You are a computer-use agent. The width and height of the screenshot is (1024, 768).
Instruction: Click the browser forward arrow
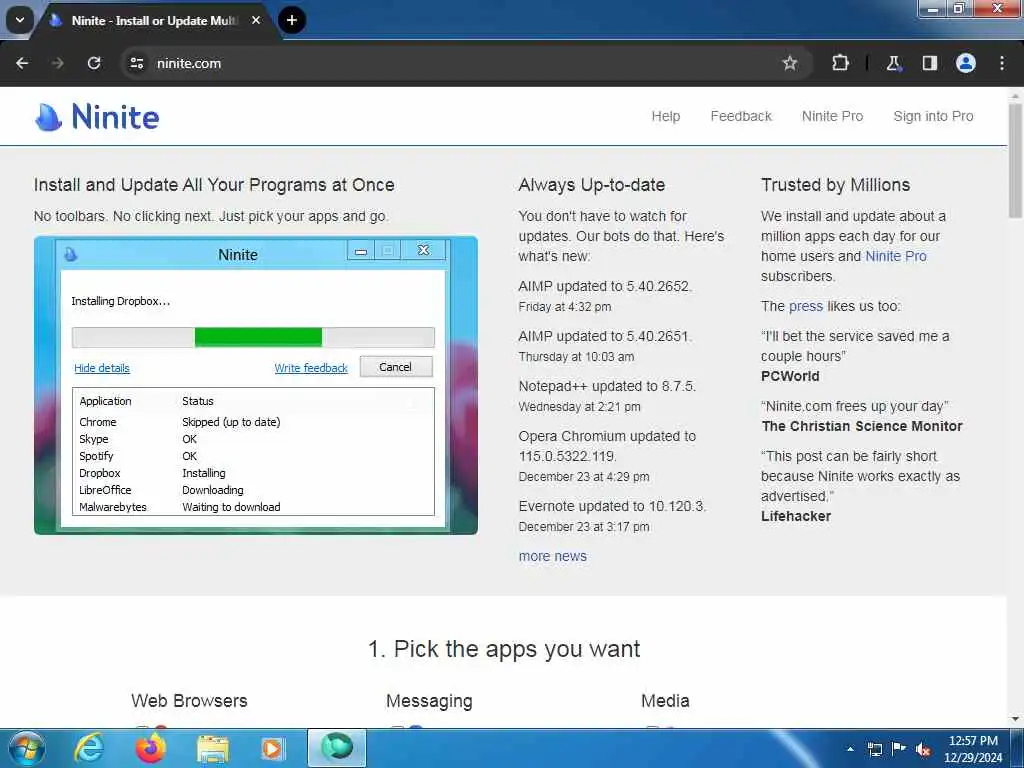[x=58, y=63]
